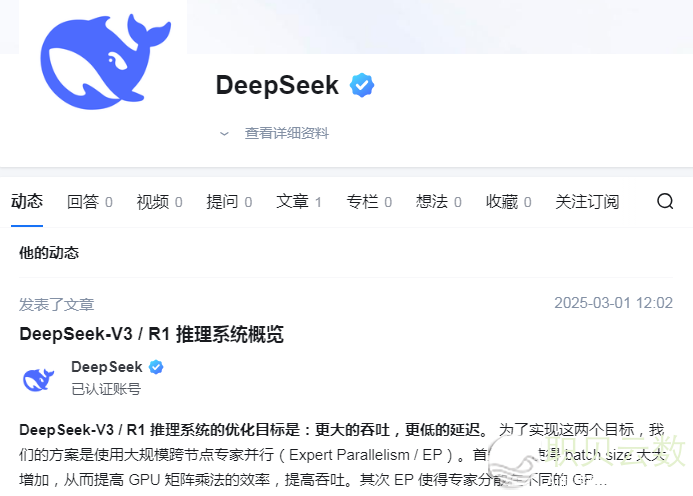The image size is (693, 496).
Task: Expand the chevron beside 查看详细资料
Action: pyautogui.click(x=225, y=134)
